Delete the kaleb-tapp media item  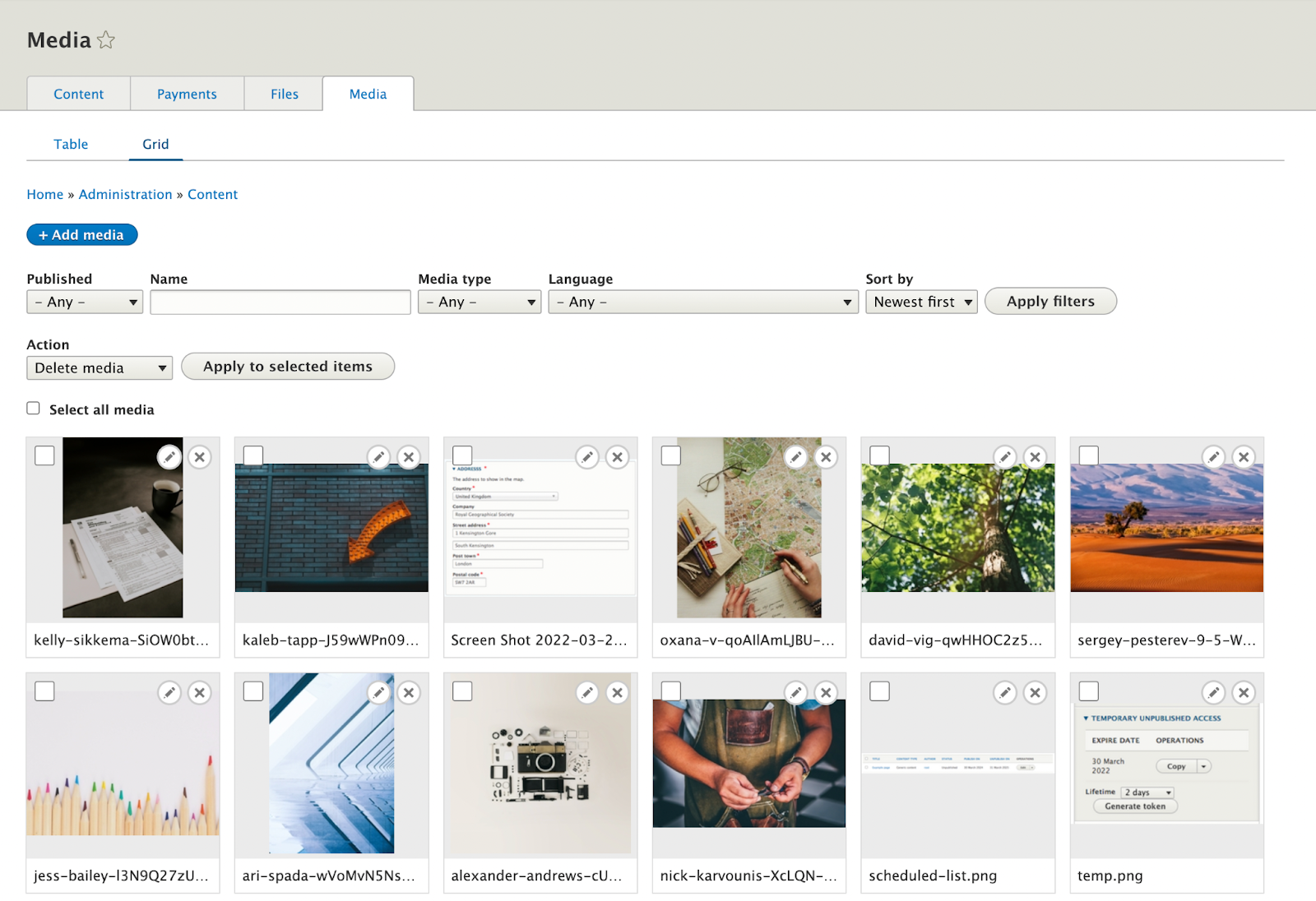click(409, 457)
